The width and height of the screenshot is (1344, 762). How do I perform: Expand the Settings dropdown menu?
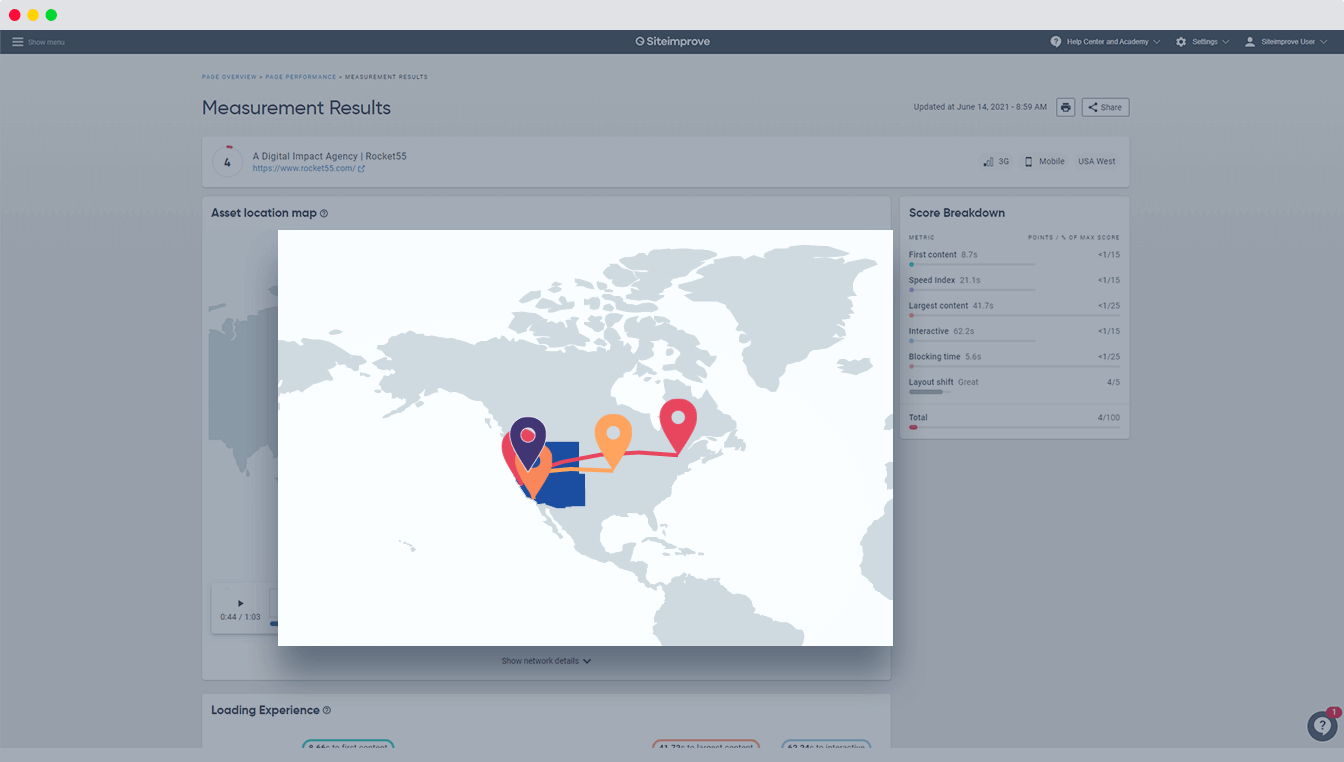[1202, 42]
